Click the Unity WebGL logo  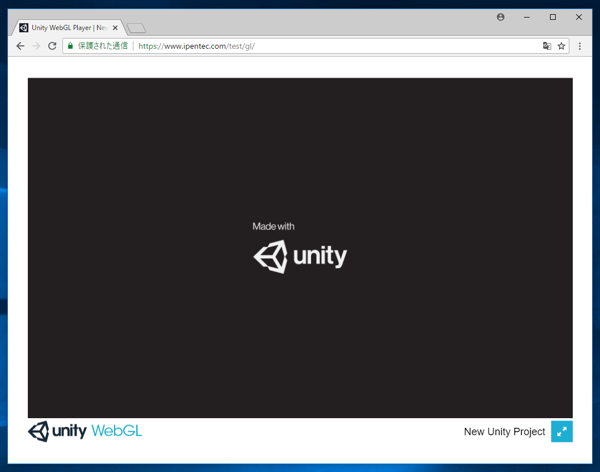[85, 431]
